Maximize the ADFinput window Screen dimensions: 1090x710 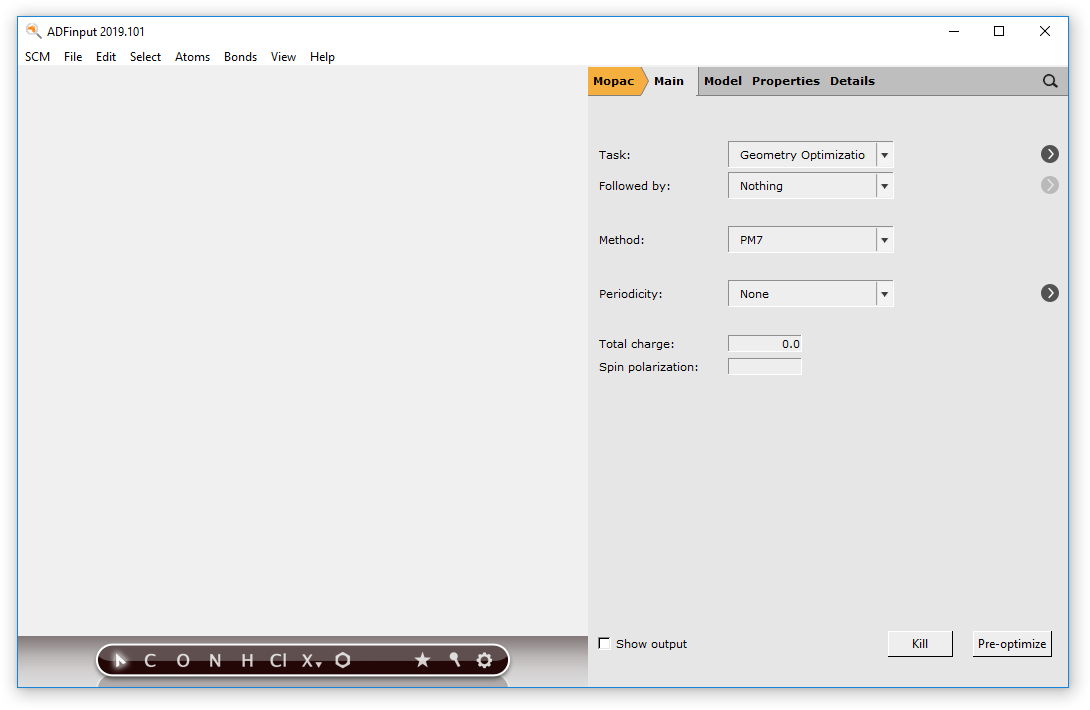[999, 31]
